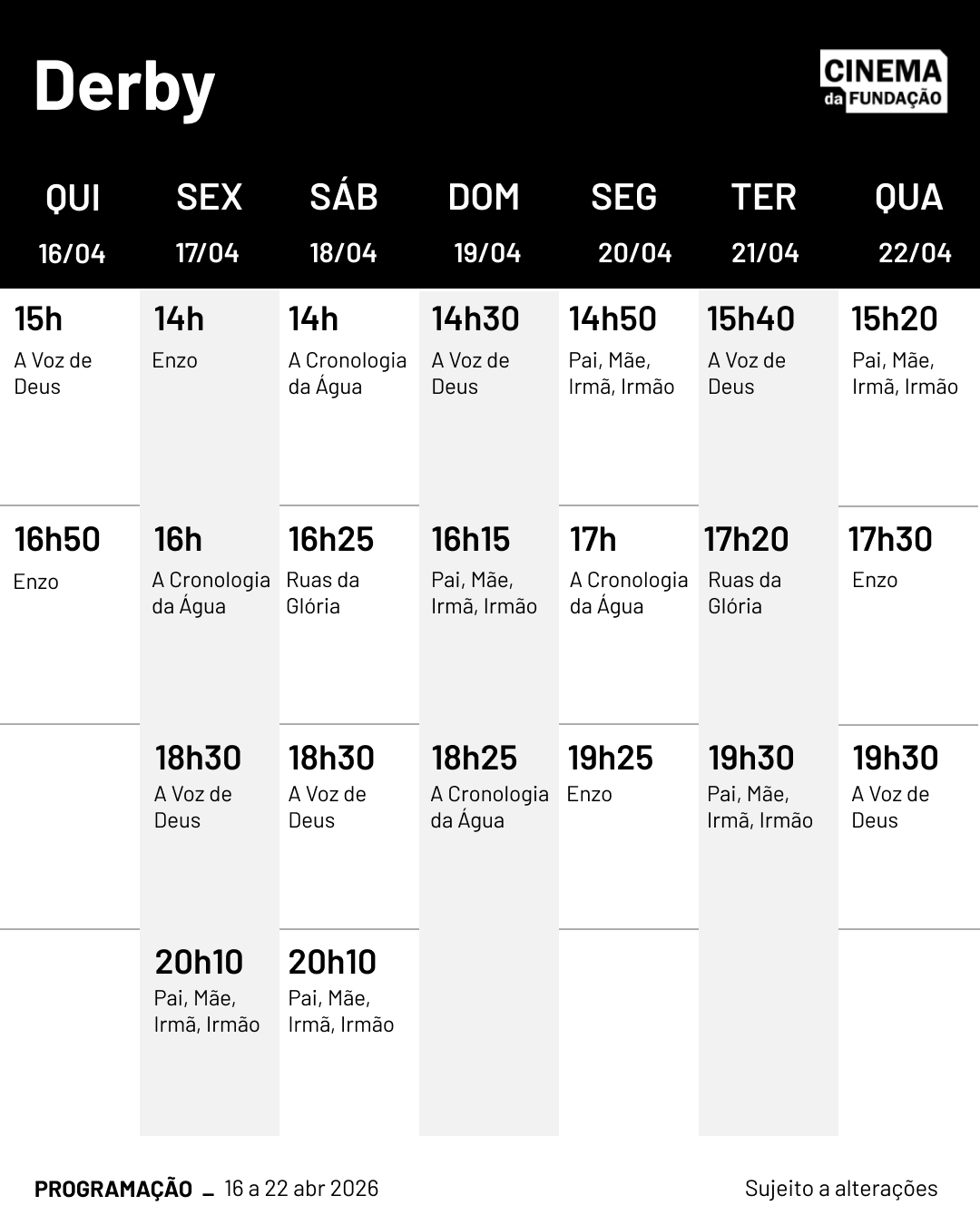The height and width of the screenshot is (1225, 980).
Task: Pick the QUA 22/04 day header
Action: coord(910,221)
